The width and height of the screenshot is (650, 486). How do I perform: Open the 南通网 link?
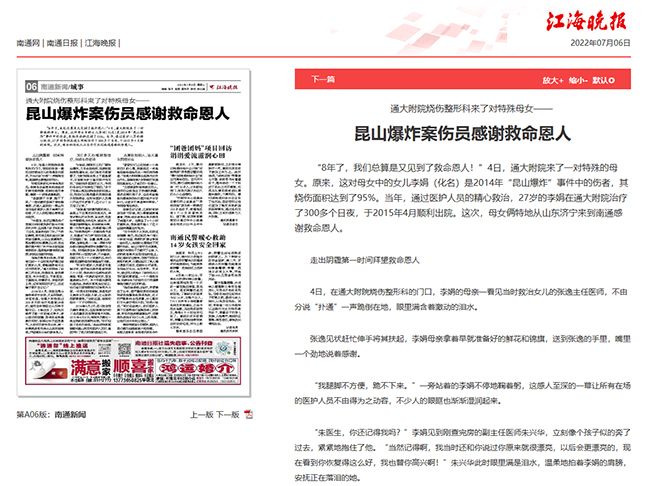[29, 44]
